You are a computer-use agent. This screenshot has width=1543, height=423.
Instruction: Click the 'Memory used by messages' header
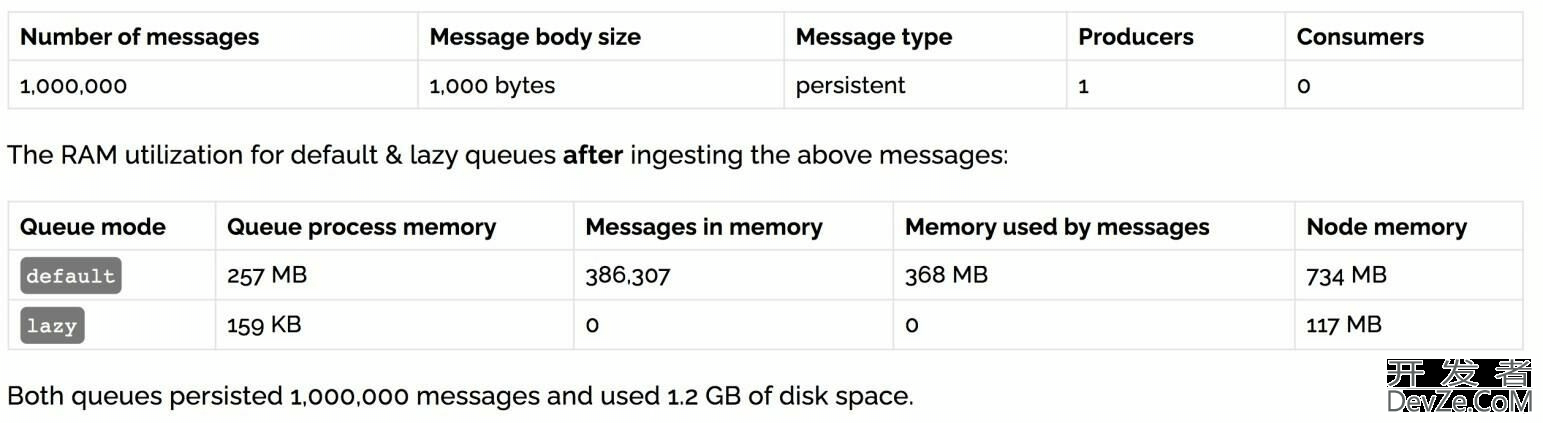click(x=1057, y=227)
